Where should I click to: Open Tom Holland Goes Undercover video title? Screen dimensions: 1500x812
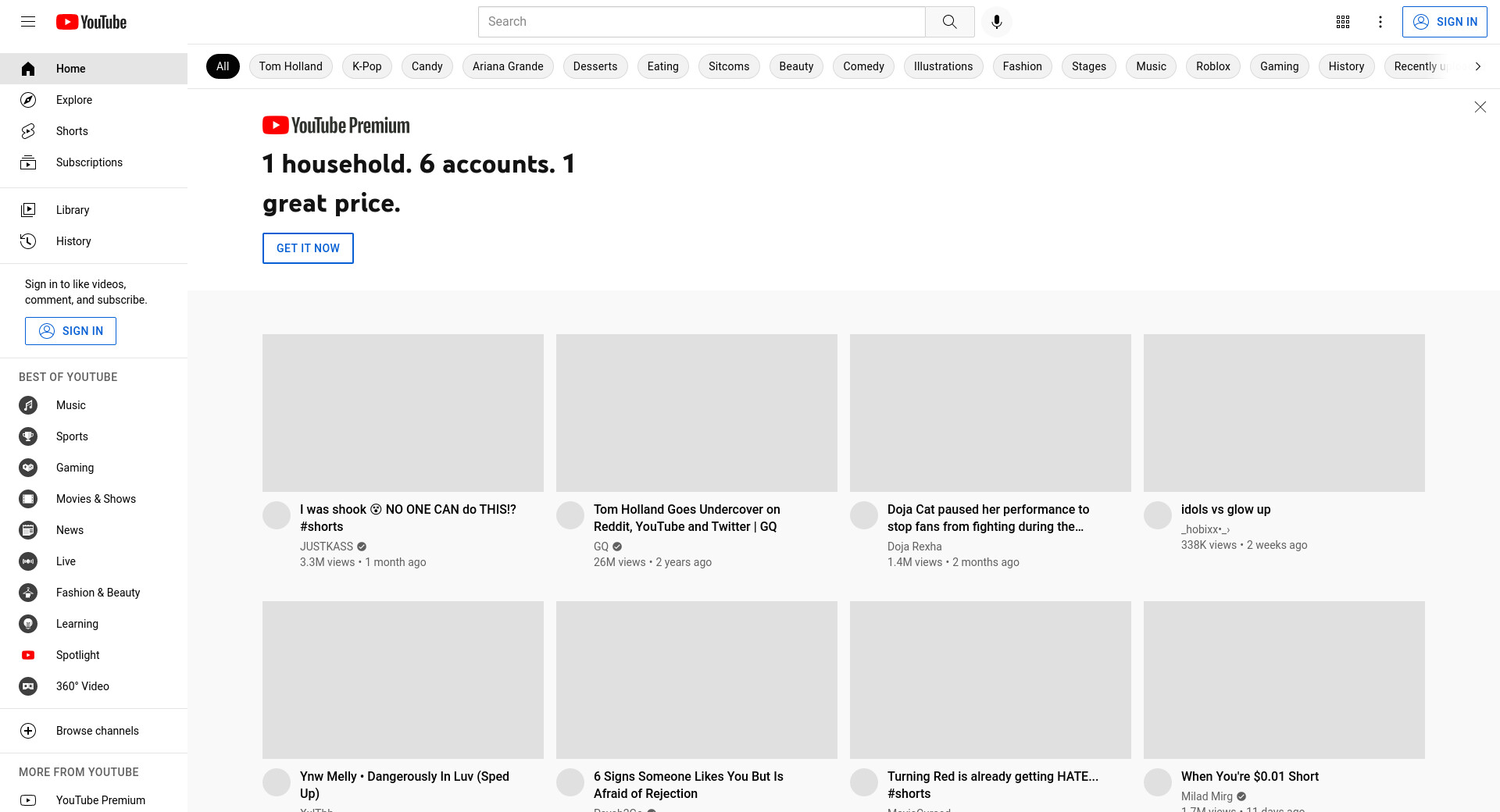click(687, 518)
